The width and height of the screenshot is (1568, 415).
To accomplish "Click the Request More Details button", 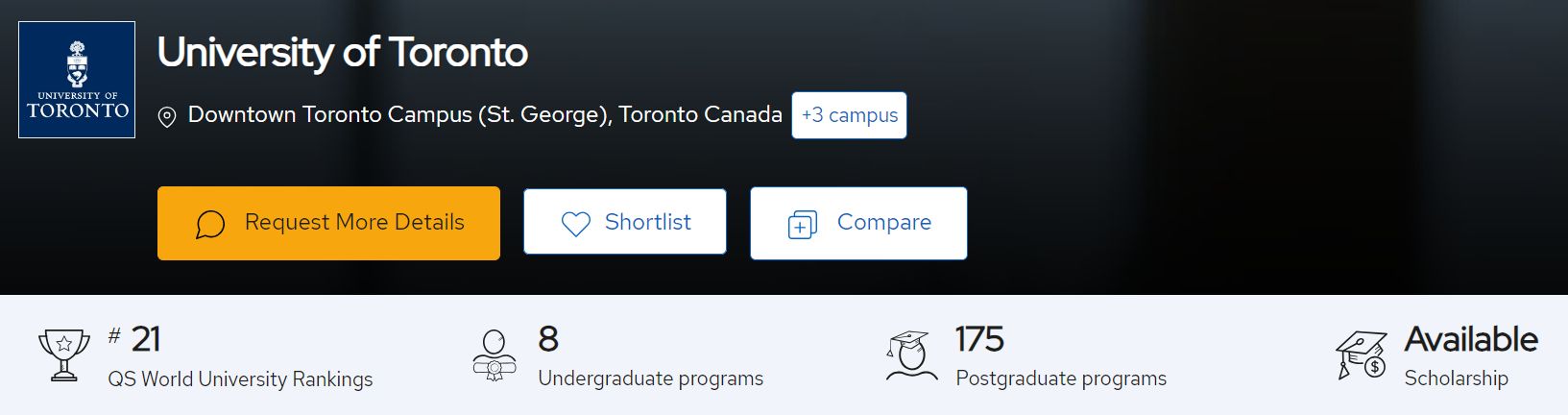I will pyautogui.click(x=328, y=223).
